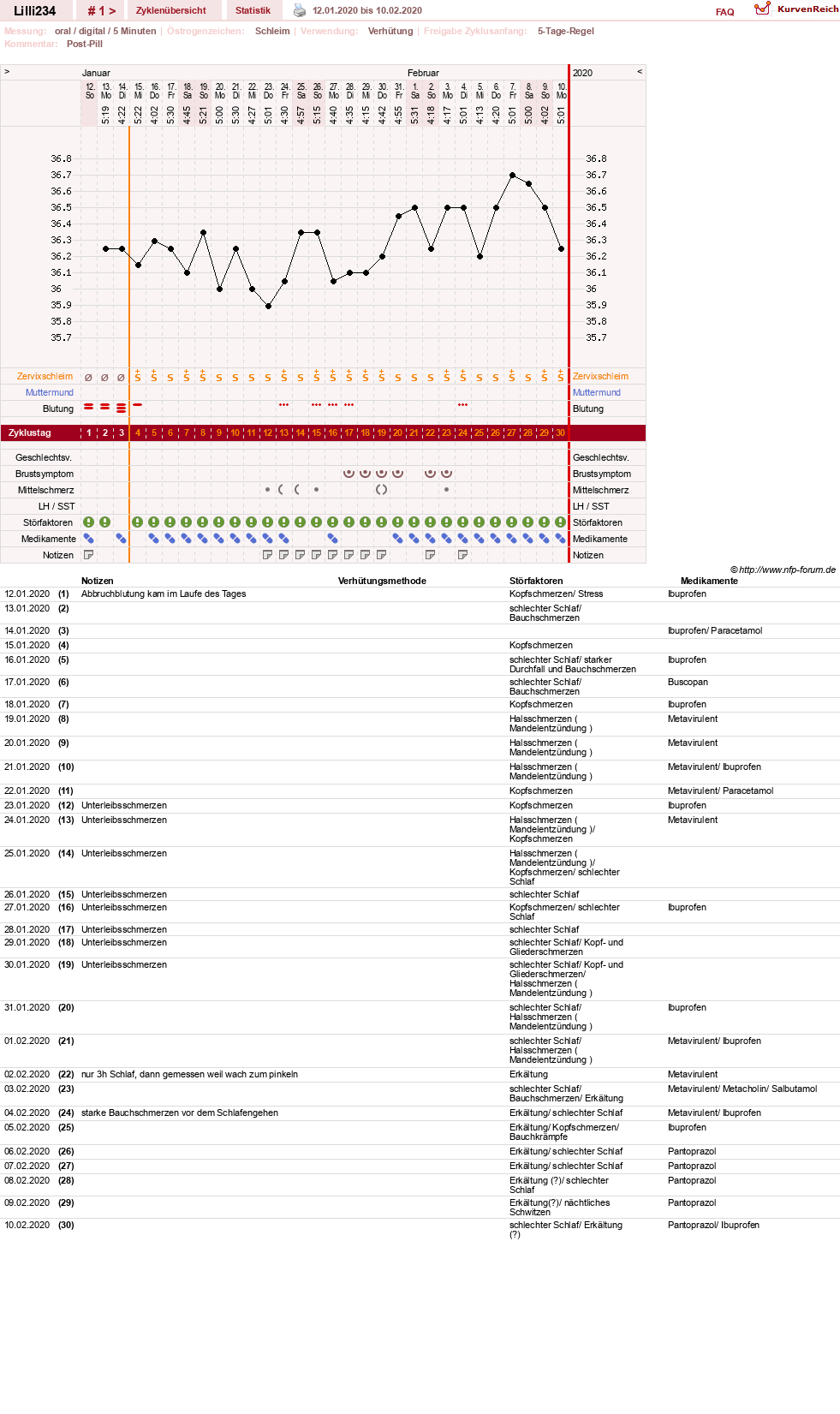The image size is (840, 1414).
Task: Click the left Geschlechtsv. row label
Action: tap(44, 457)
